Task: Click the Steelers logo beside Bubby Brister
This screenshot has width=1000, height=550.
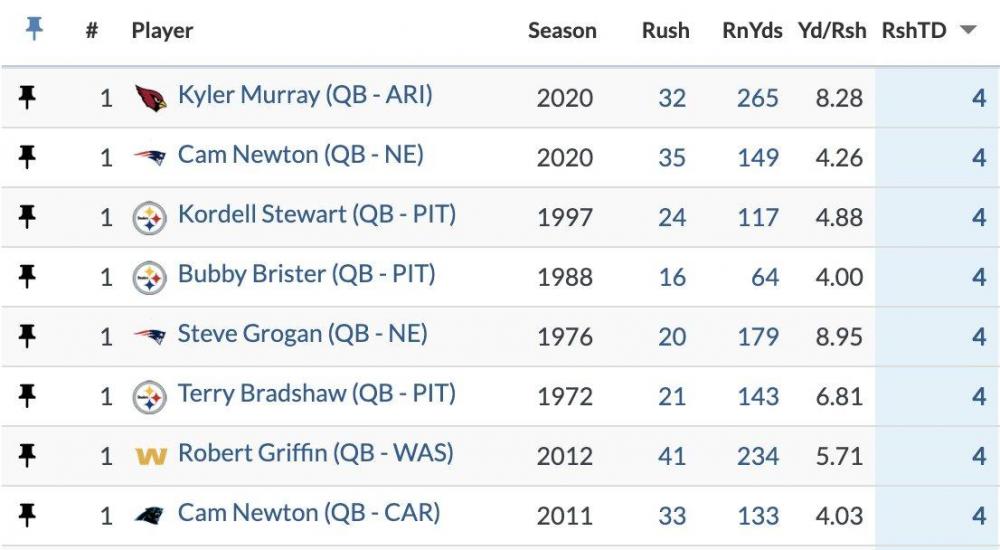Action: point(150,277)
